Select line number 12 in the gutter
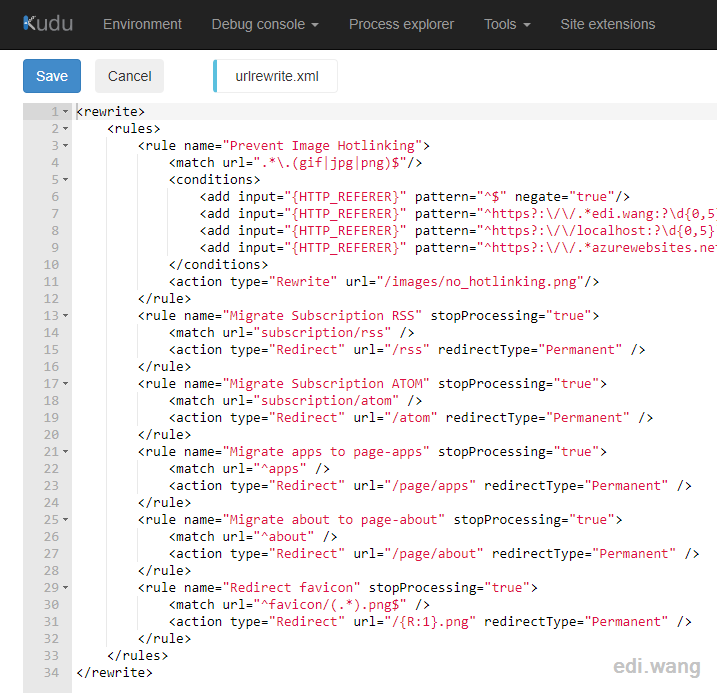Viewport: 717px width, 693px height. point(51,299)
